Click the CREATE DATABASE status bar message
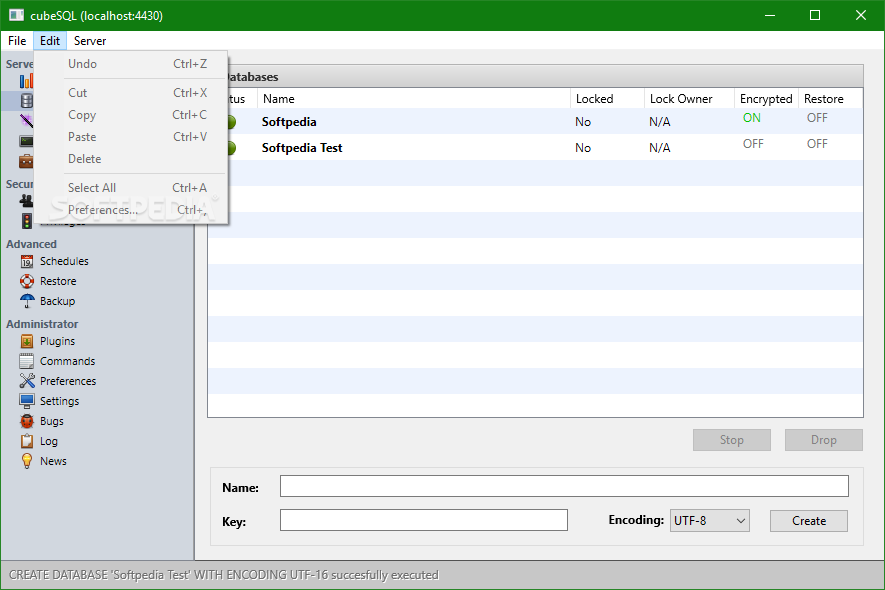This screenshot has width=885, height=590. coord(224,575)
